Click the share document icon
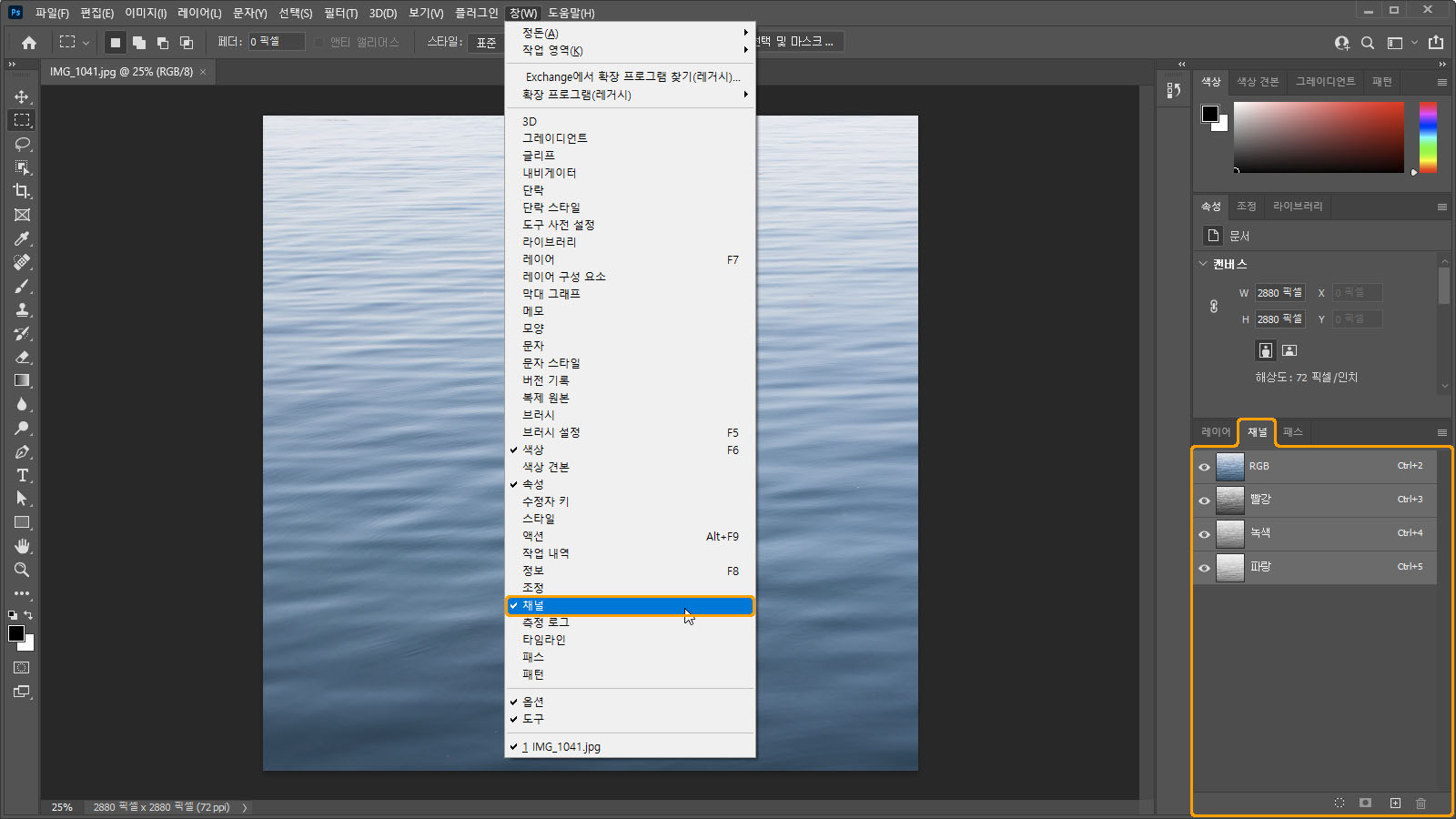 1436,43
